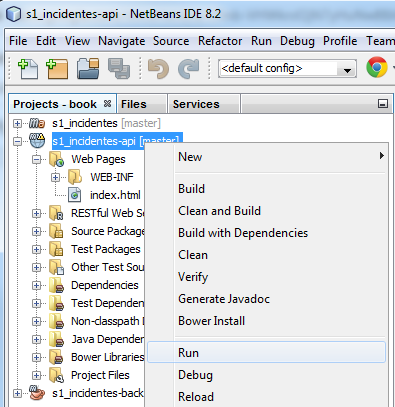395x407 pixels.
Task: Click the Web Pages folder icon
Action: [56, 159]
